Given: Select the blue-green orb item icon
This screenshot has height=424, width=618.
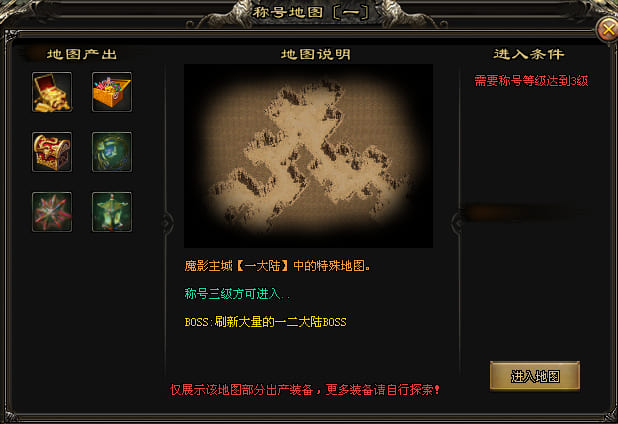Looking at the screenshot, I should (x=112, y=152).
